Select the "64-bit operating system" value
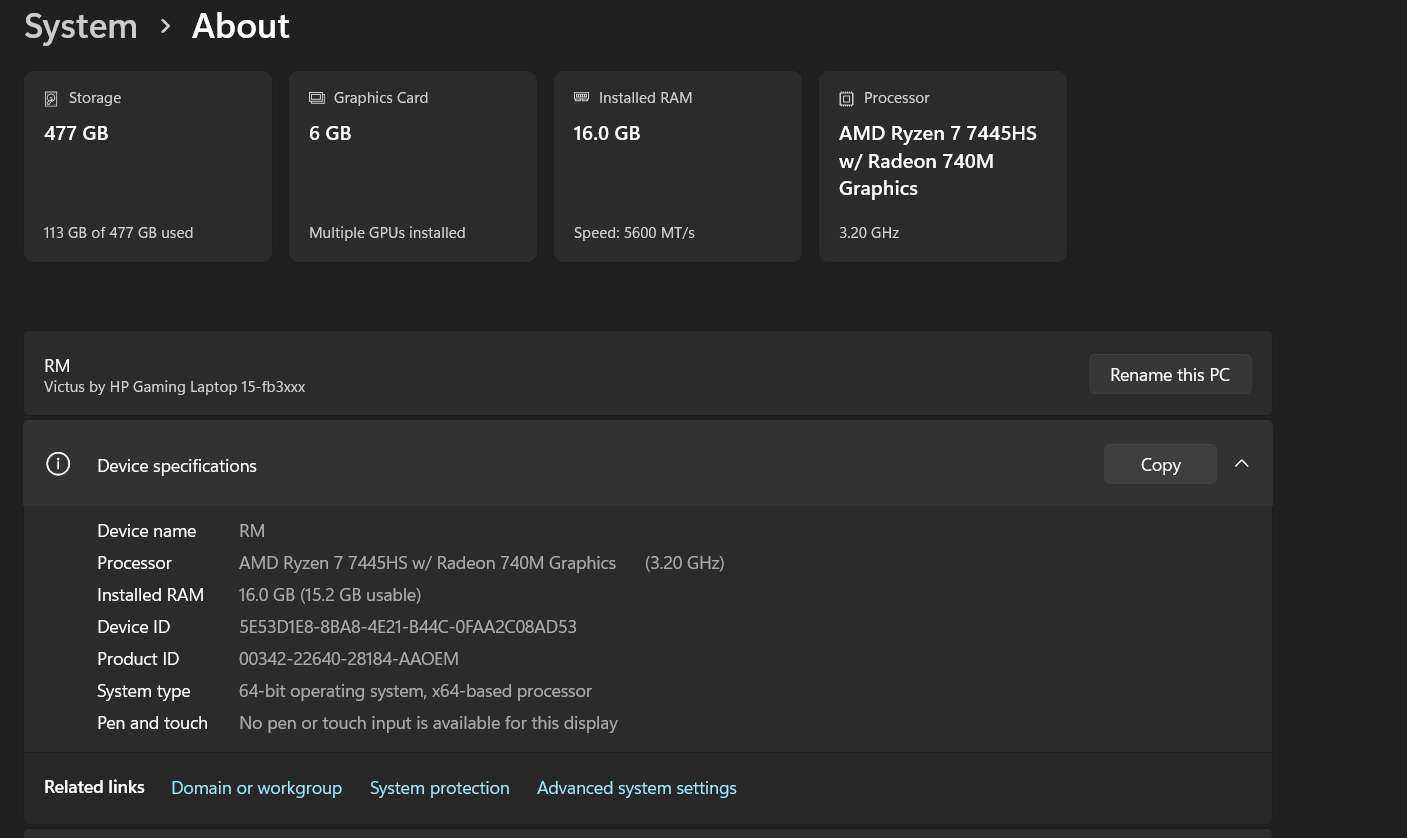 tap(415, 691)
